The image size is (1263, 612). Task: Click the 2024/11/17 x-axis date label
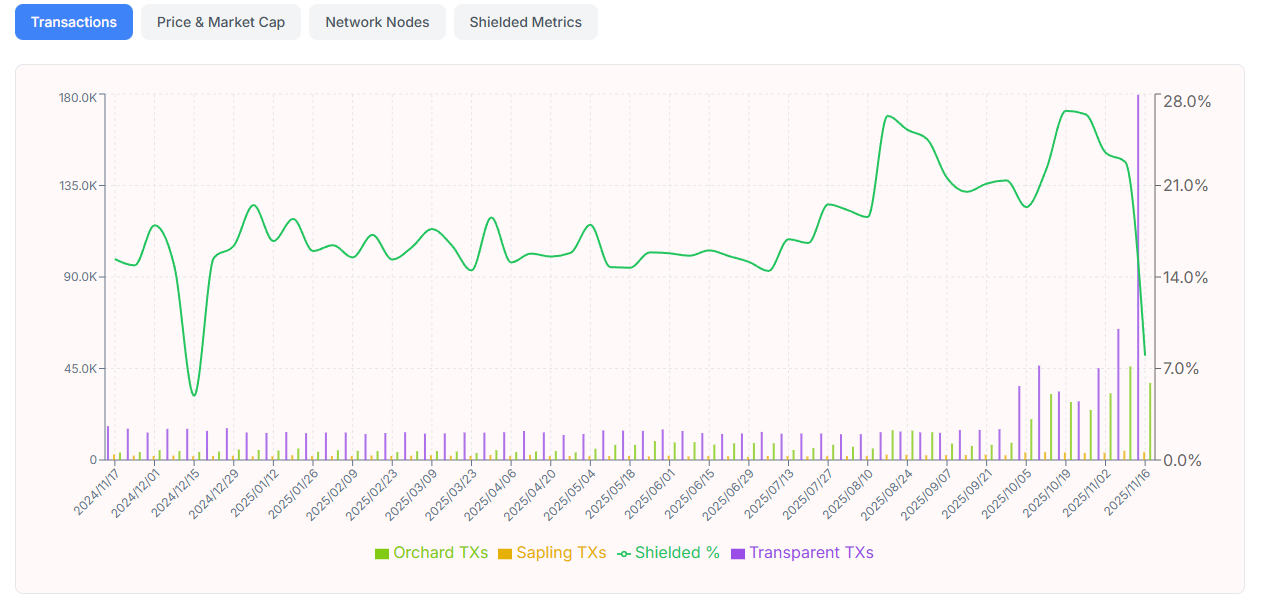(96, 493)
